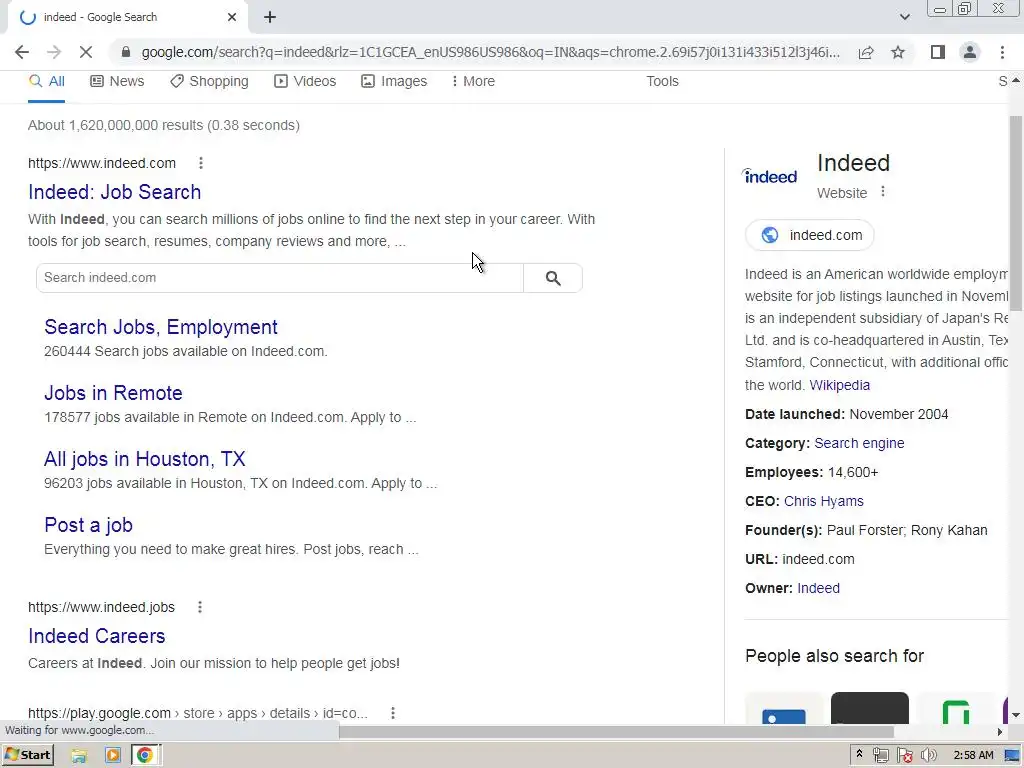Expand the More search filters menu
1024x768 pixels.
point(473,82)
